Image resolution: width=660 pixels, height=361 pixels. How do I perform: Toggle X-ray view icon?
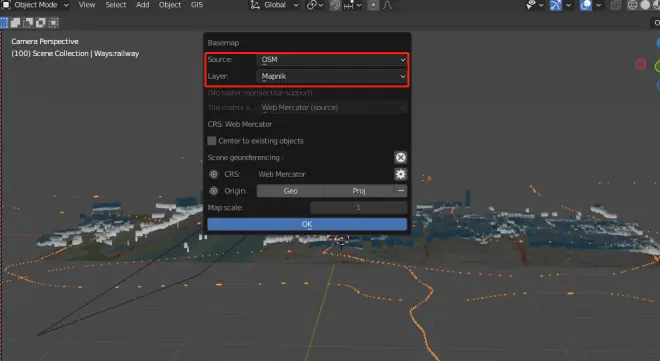tap(615, 5)
